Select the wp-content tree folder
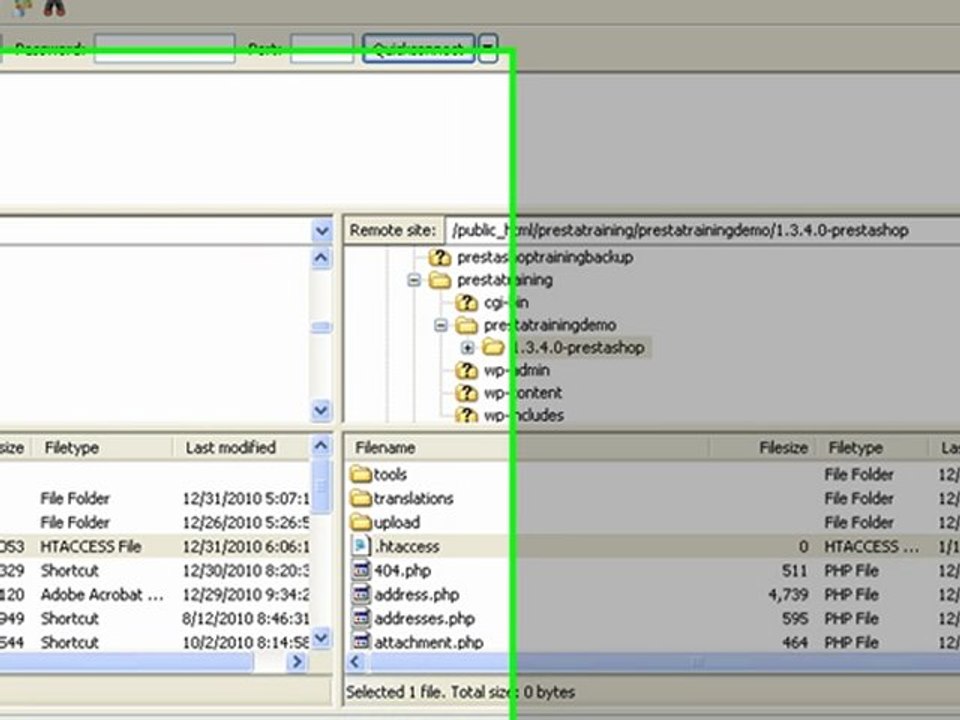This screenshot has width=960, height=720. pos(523,393)
